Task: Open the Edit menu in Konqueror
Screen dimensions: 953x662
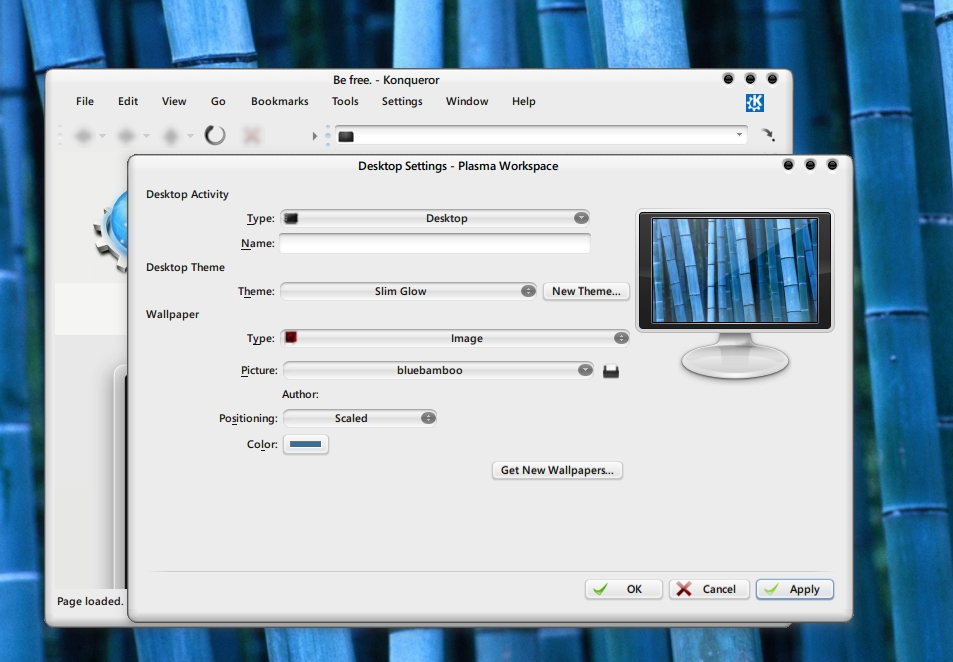Action: pyautogui.click(x=128, y=102)
